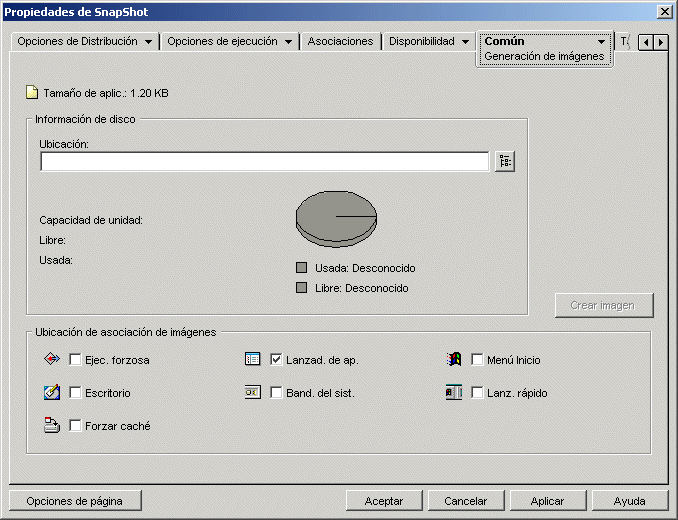Enable the Forzar caché checkbox

click(75, 426)
